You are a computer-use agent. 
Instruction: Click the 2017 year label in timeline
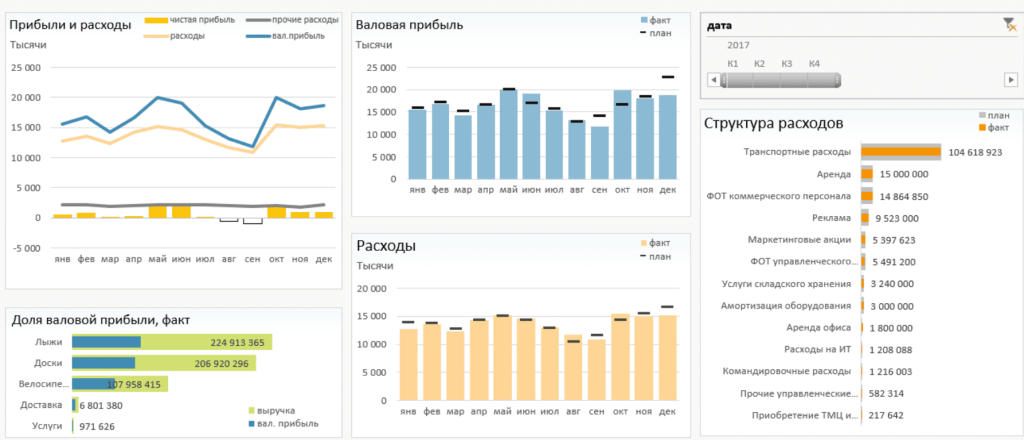coord(739,46)
